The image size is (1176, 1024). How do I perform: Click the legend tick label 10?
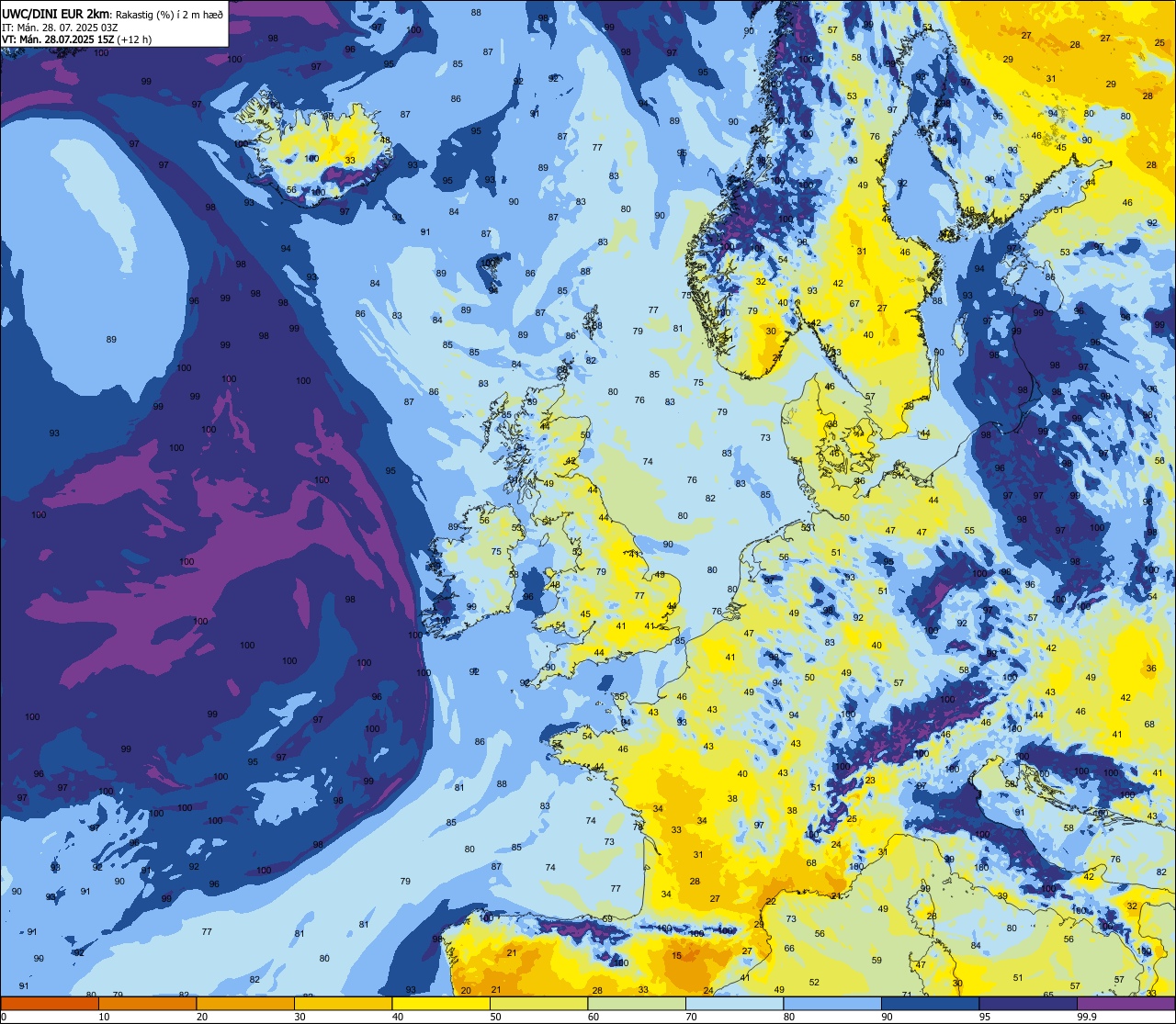104,1017
